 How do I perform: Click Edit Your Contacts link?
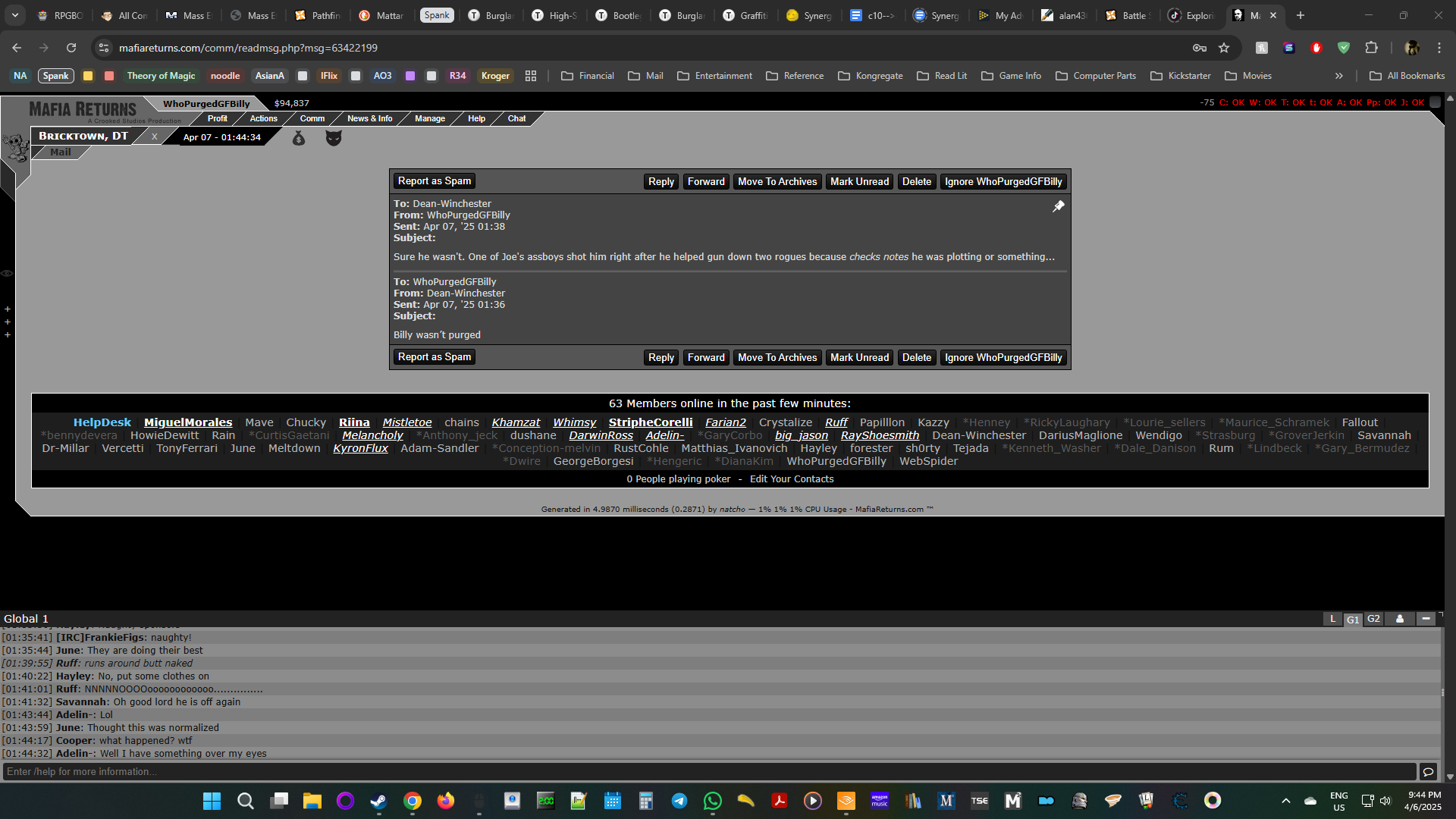tap(792, 479)
